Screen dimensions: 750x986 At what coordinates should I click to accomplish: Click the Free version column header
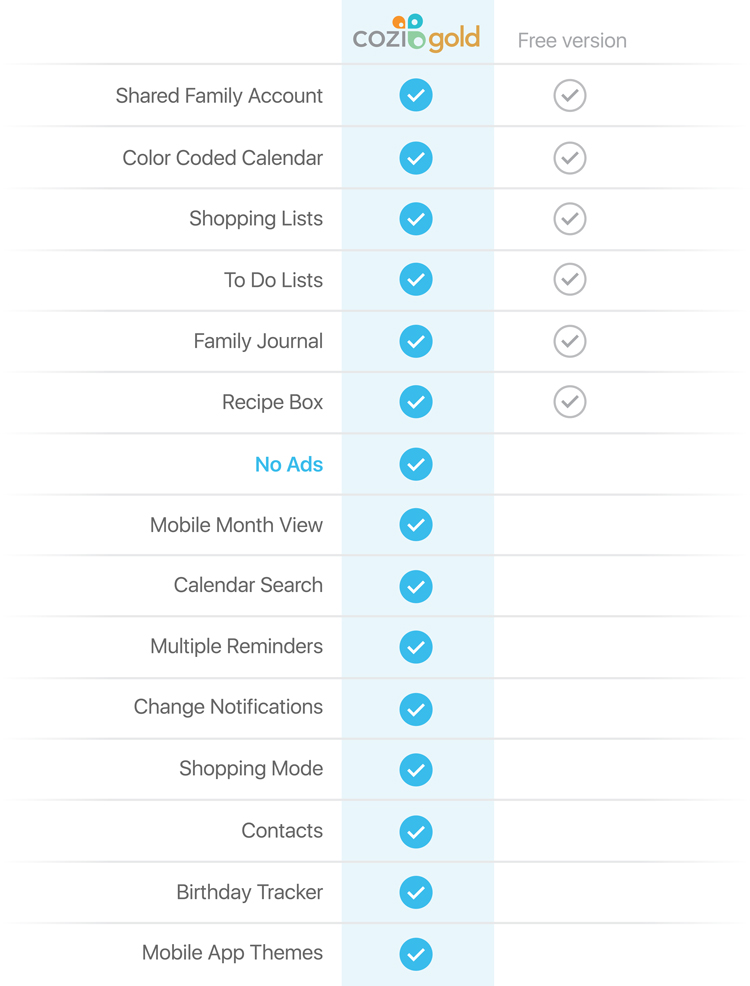click(572, 41)
